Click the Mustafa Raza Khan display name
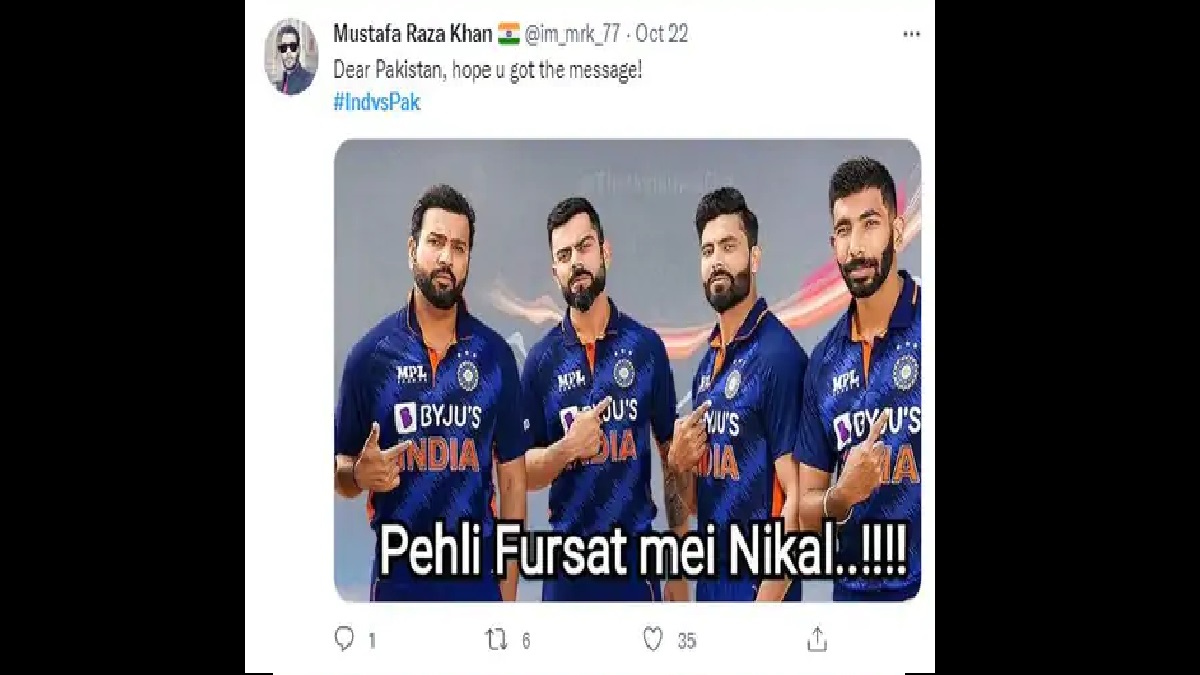This screenshot has width=1200, height=675. 413,34
